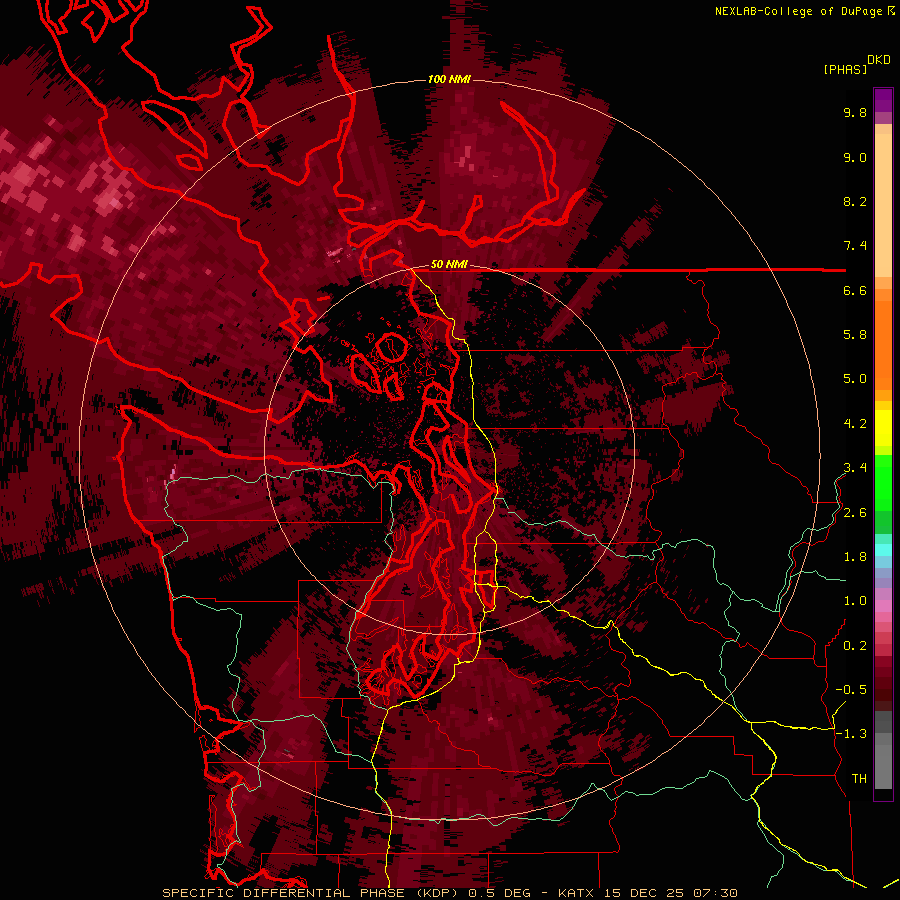Click the KATX station identifier in the caption
Screen dimensions: 900x900
[x=577, y=893]
